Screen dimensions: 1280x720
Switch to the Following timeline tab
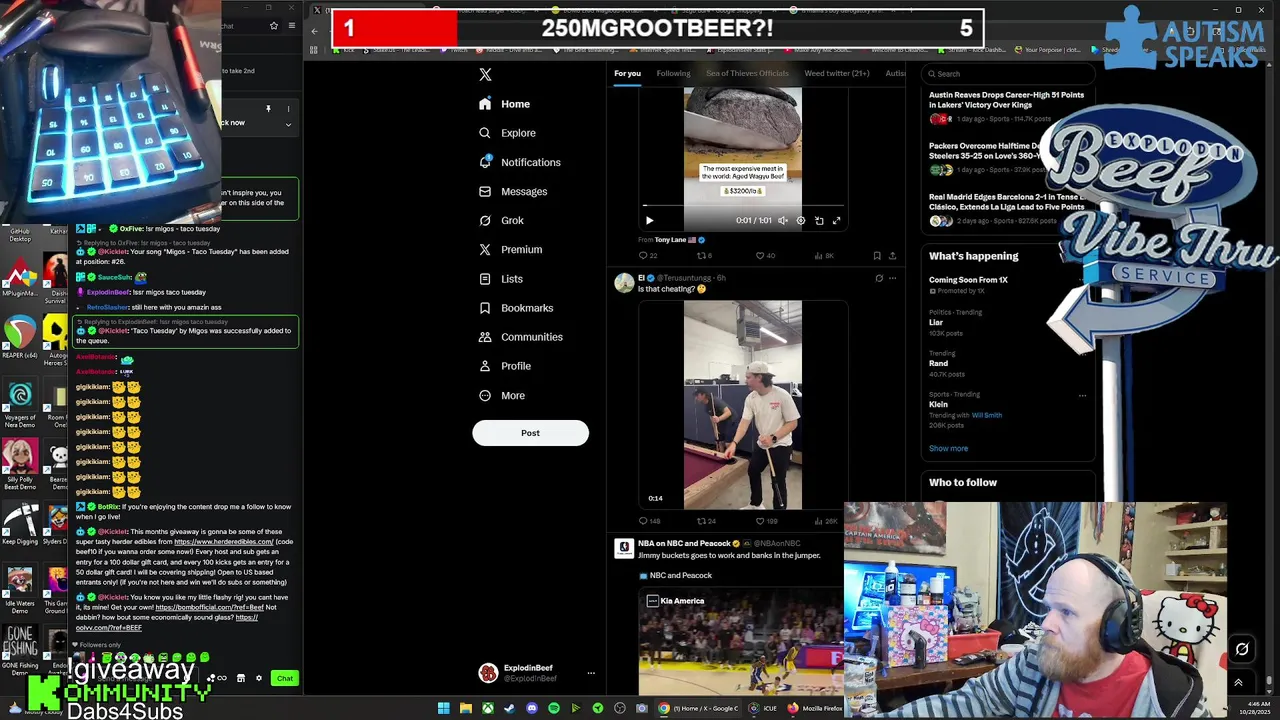tap(673, 73)
